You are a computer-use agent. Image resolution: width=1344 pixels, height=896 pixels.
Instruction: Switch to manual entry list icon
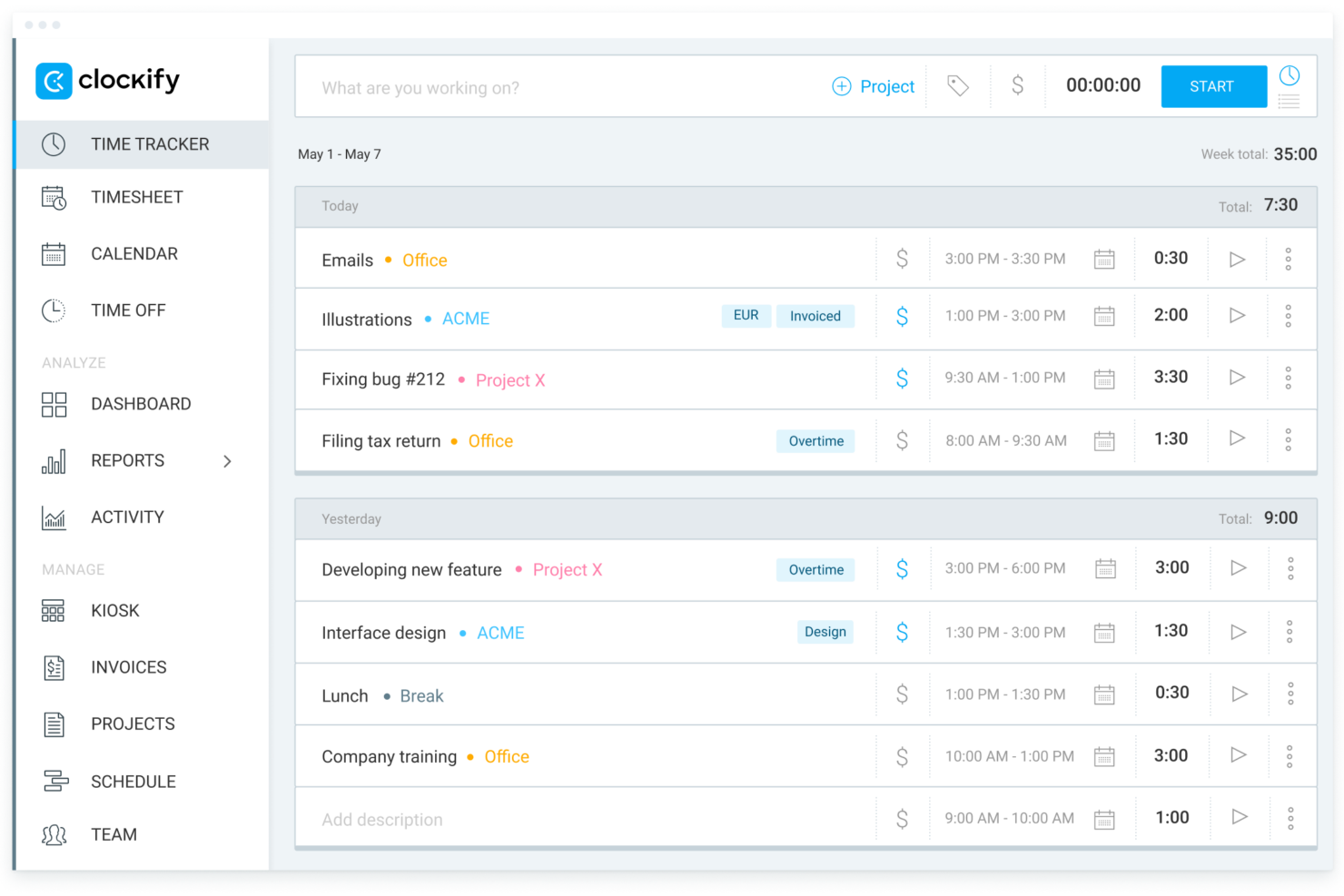[x=1289, y=102]
